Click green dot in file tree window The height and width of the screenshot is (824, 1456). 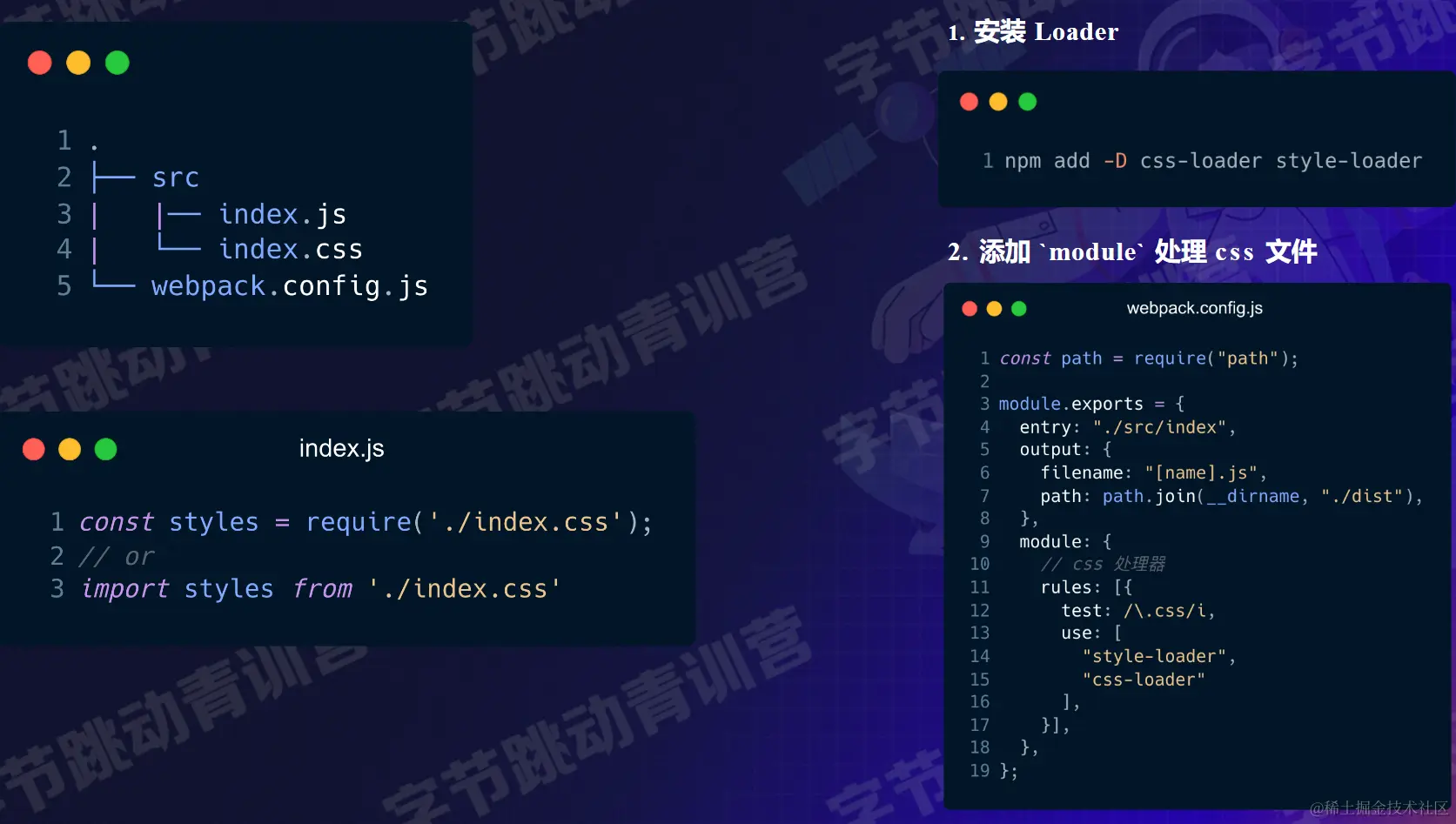click(x=117, y=63)
